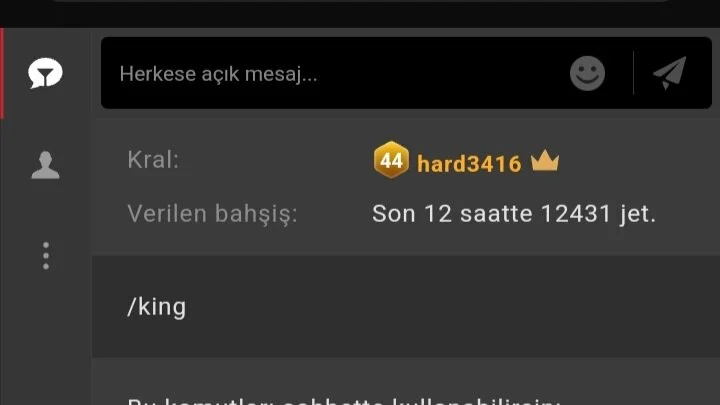Click the 'Verilen bahşiş:' label
This screenshot has height=405, width=720.
click(213, 214)
